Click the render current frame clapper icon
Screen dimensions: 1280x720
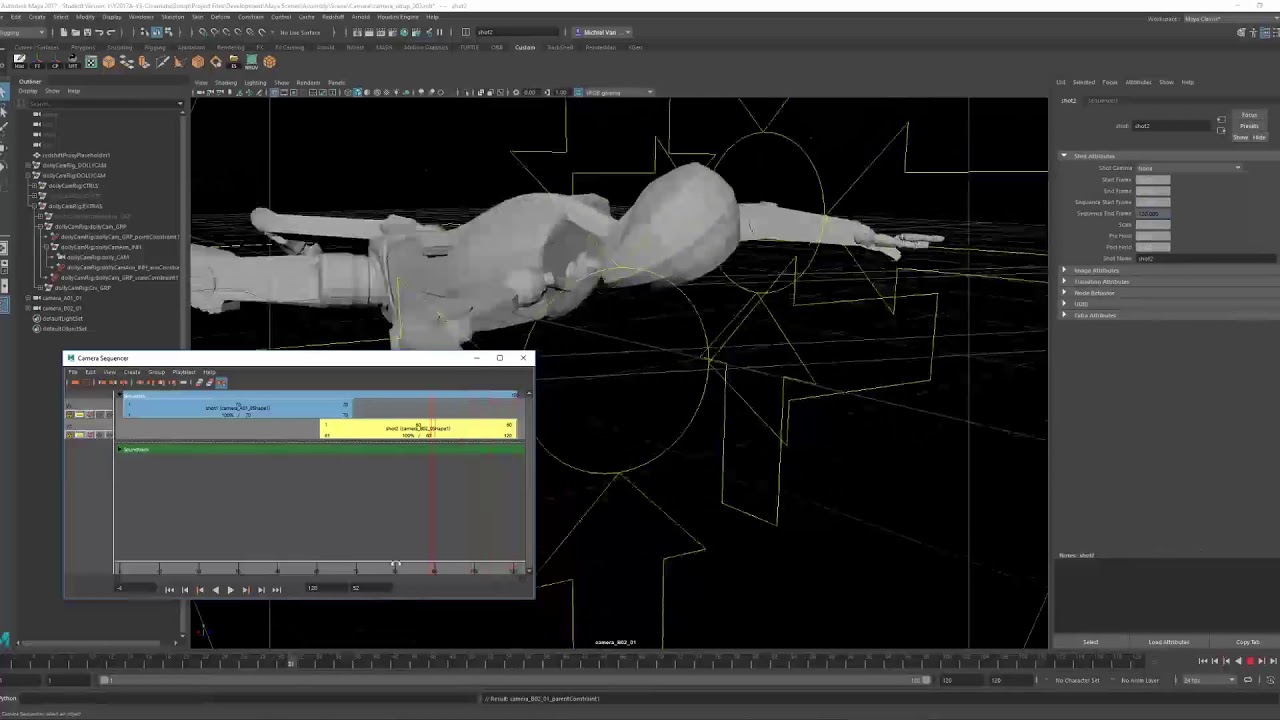coord(369,32)
